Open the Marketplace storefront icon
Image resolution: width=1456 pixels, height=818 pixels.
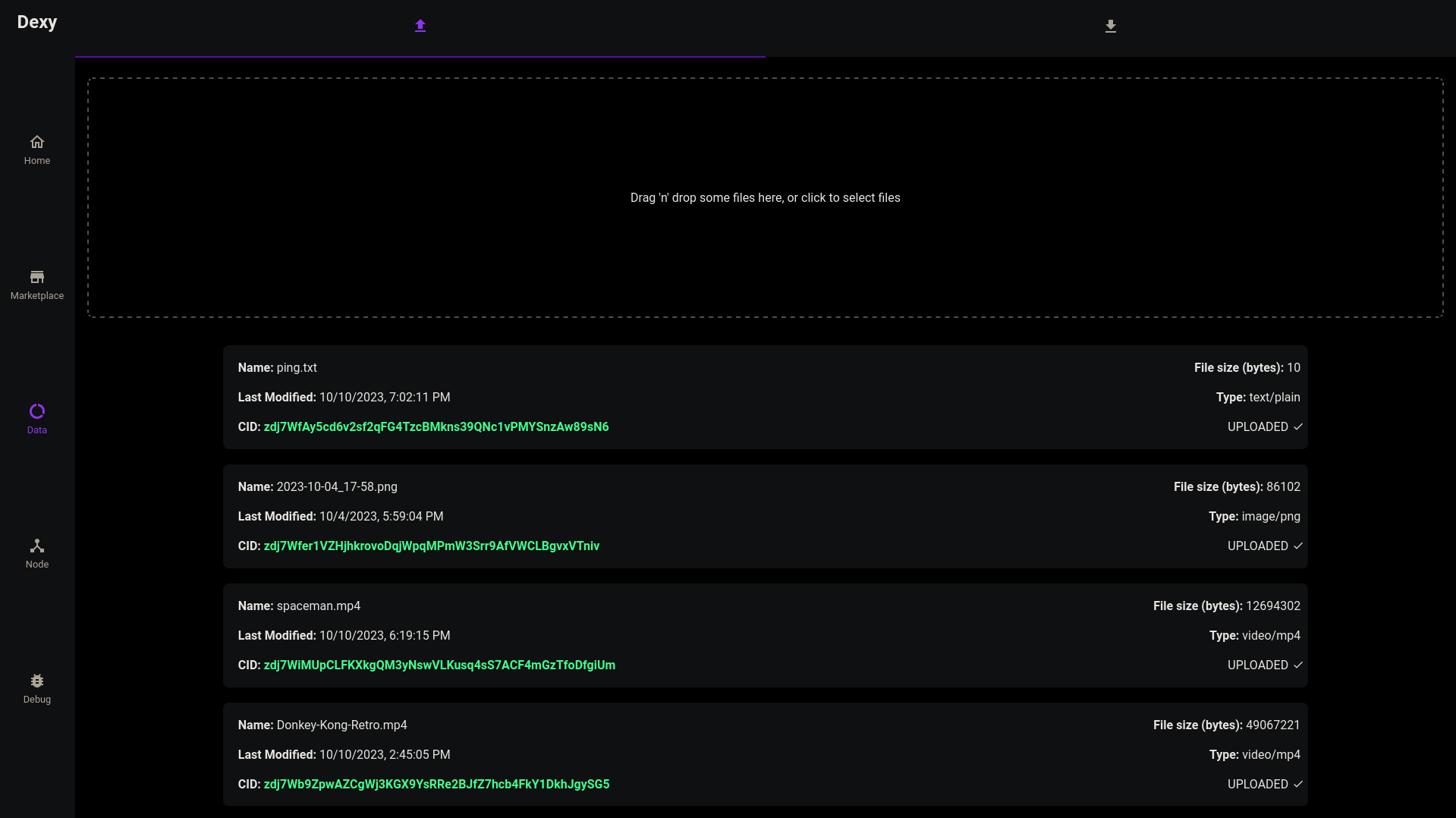[x=36, y=277]
